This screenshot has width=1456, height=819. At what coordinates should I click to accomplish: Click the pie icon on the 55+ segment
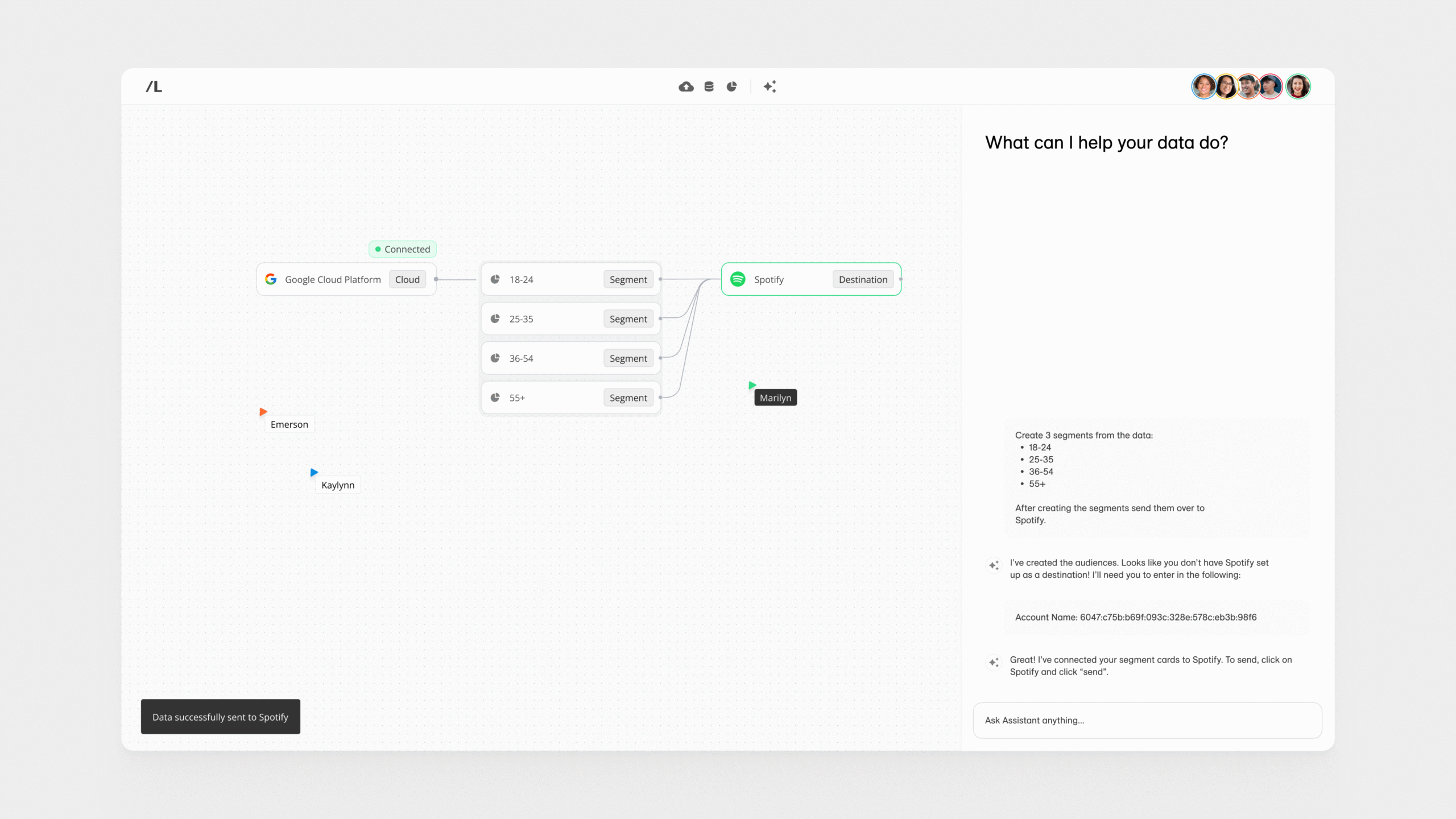(495, 398)
